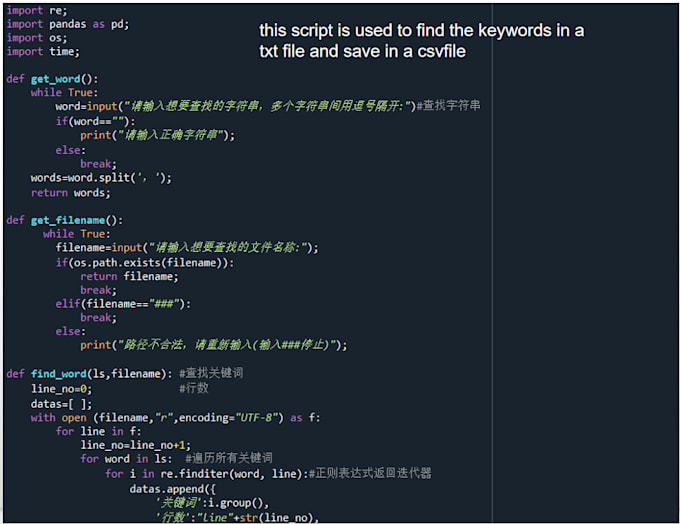Viewport: 680px width, 524px height.
Task: Click the 'txt file and save in a csvfile' text
Action: coord(363,52)
